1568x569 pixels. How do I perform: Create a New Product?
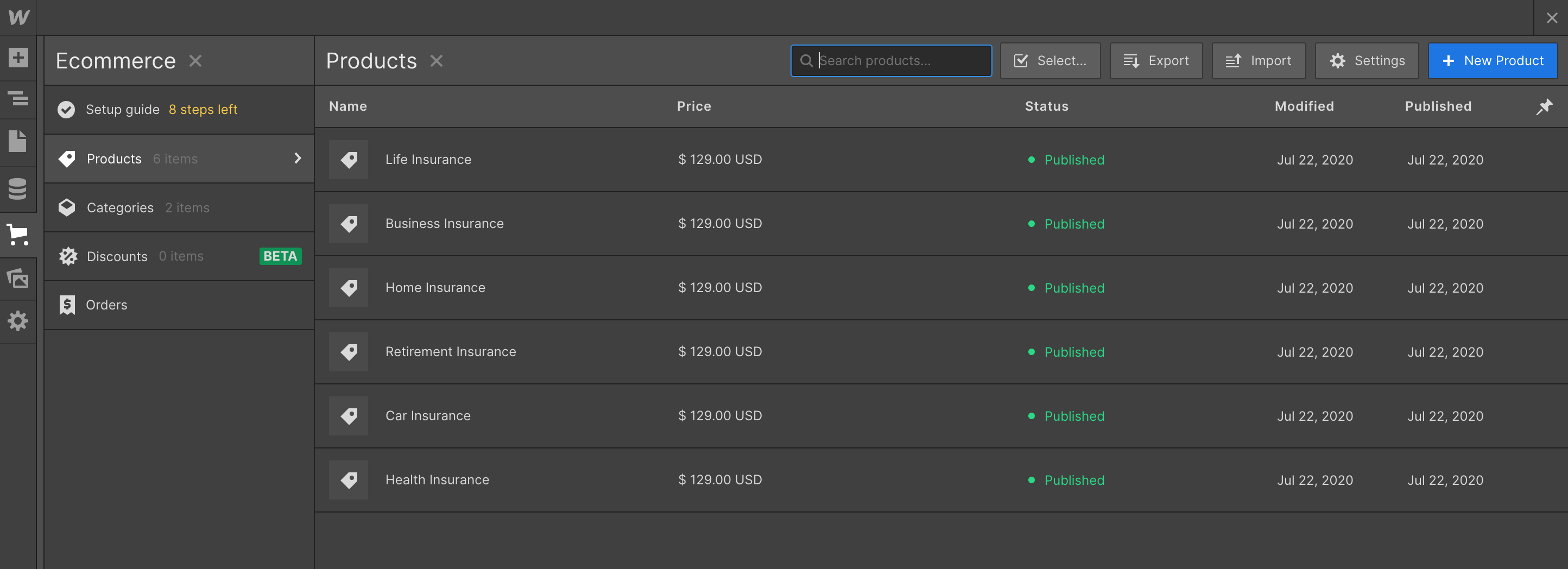pos(1493,60)
